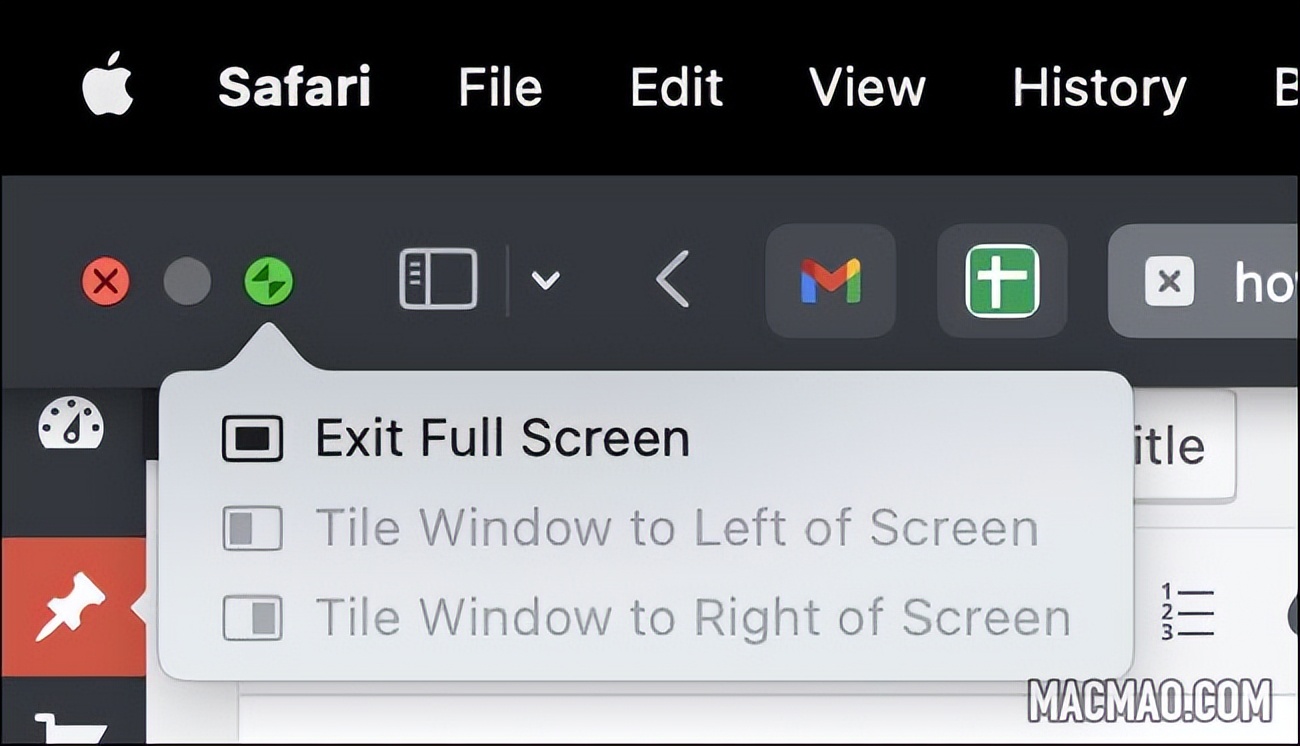
Task: Open the History menu
Action: 1099,88
